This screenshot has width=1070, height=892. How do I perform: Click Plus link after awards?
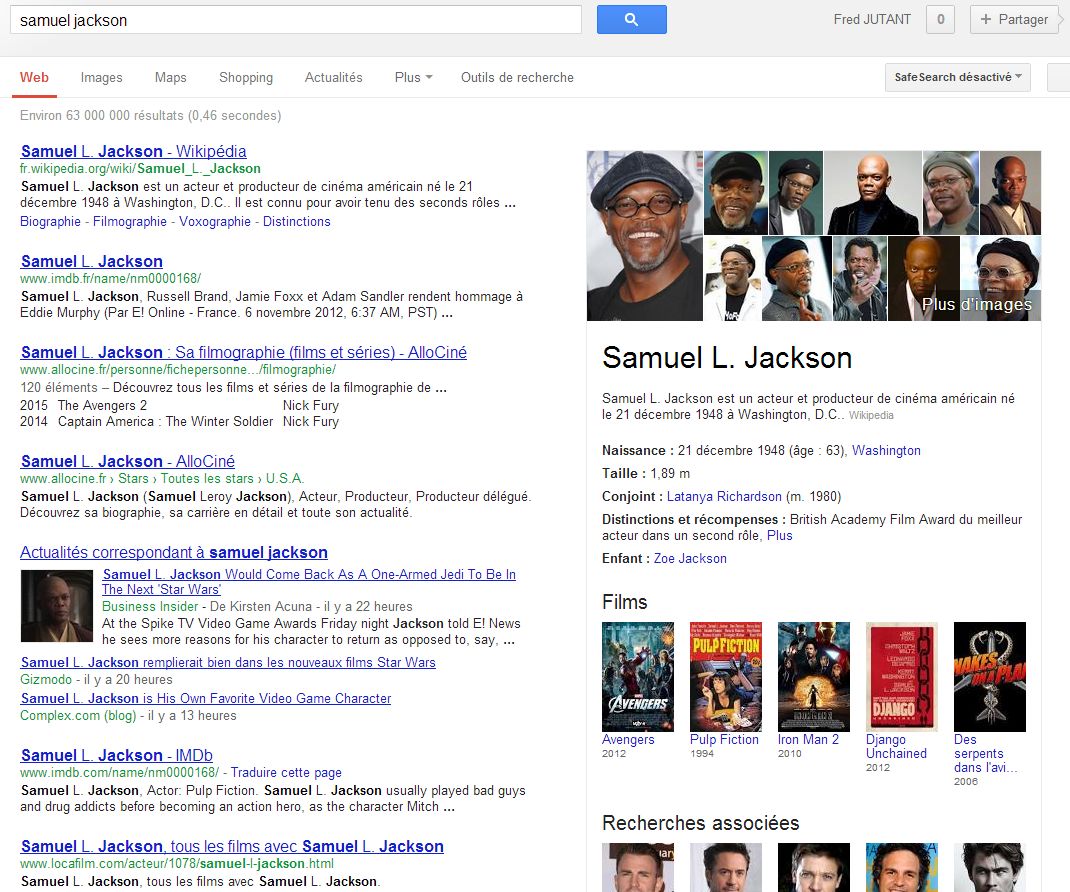click(780, 536)
